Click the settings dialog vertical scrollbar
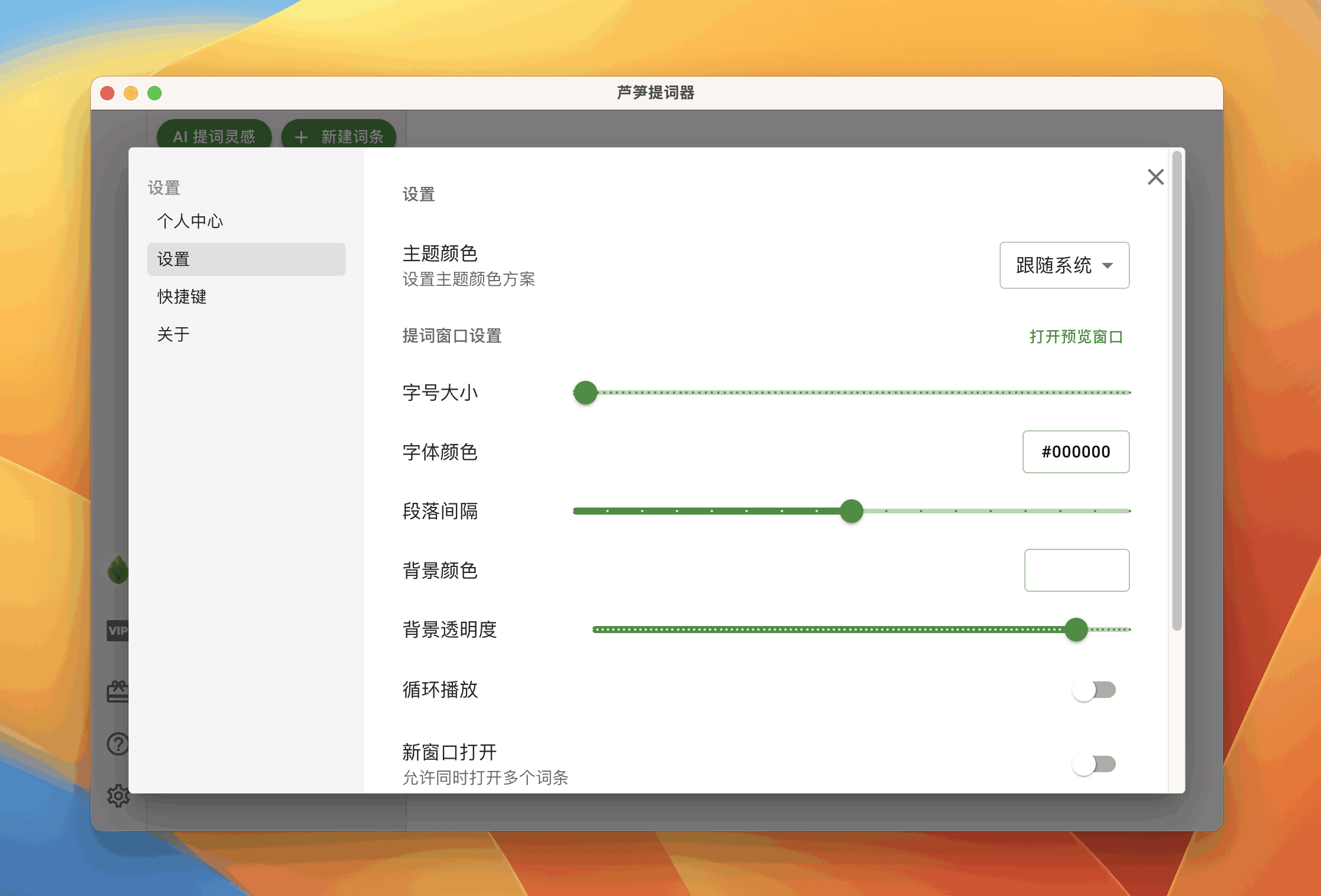 point(1177,391)
